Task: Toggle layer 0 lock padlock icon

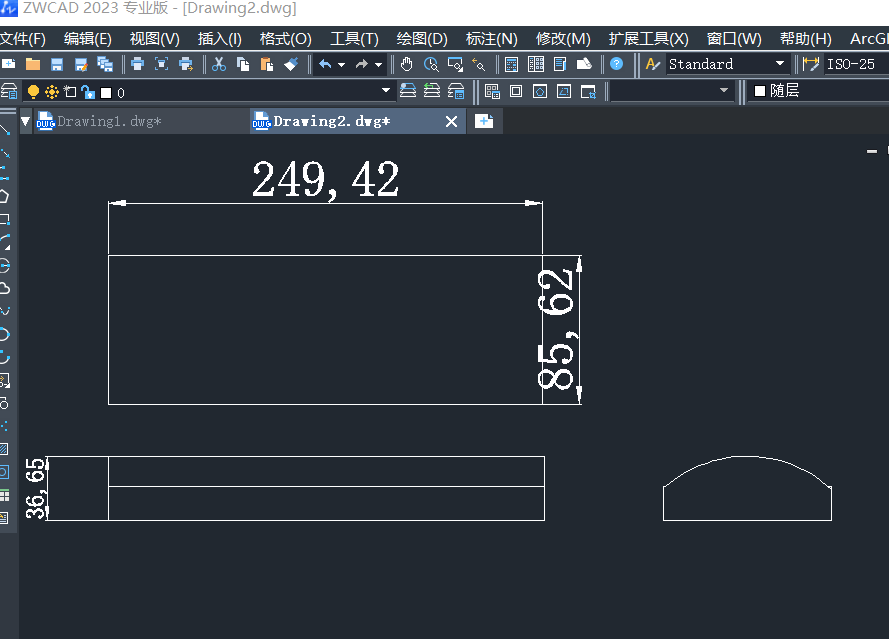Action: [88, 91]
